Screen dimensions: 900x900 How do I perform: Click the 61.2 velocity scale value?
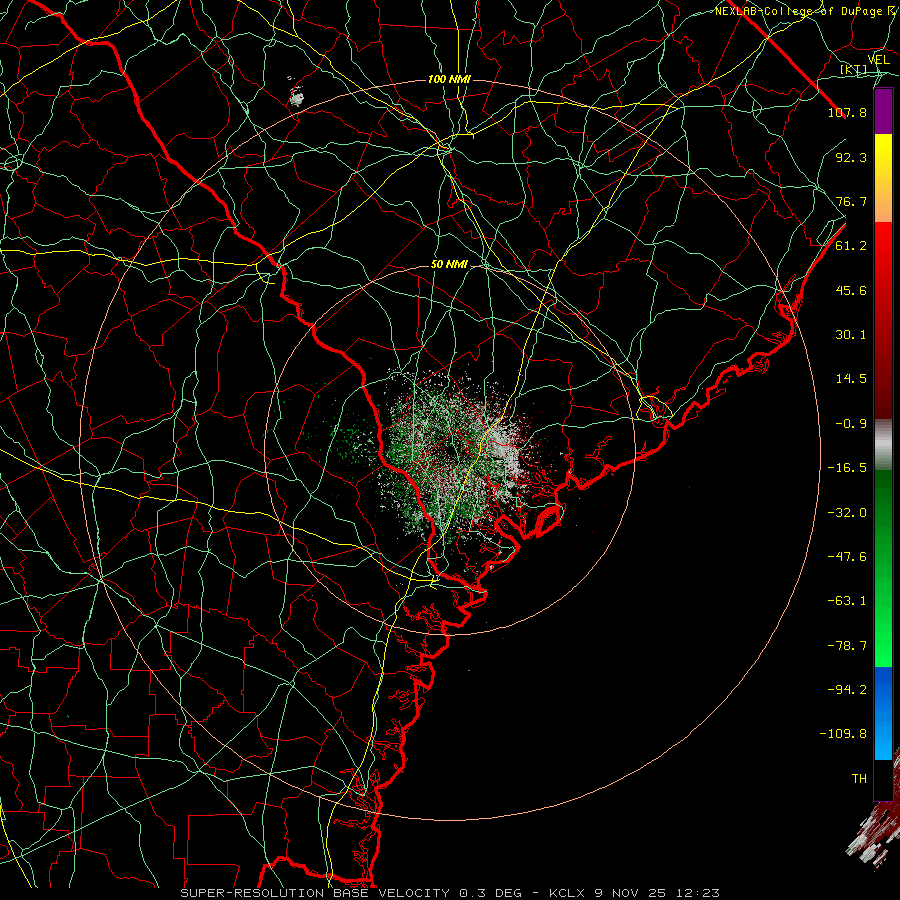pyautogui.click(x=851, y=246)
